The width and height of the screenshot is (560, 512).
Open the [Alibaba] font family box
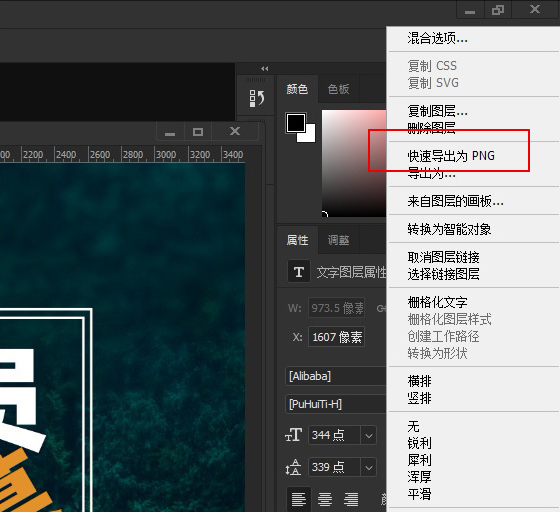coord(336,376)
